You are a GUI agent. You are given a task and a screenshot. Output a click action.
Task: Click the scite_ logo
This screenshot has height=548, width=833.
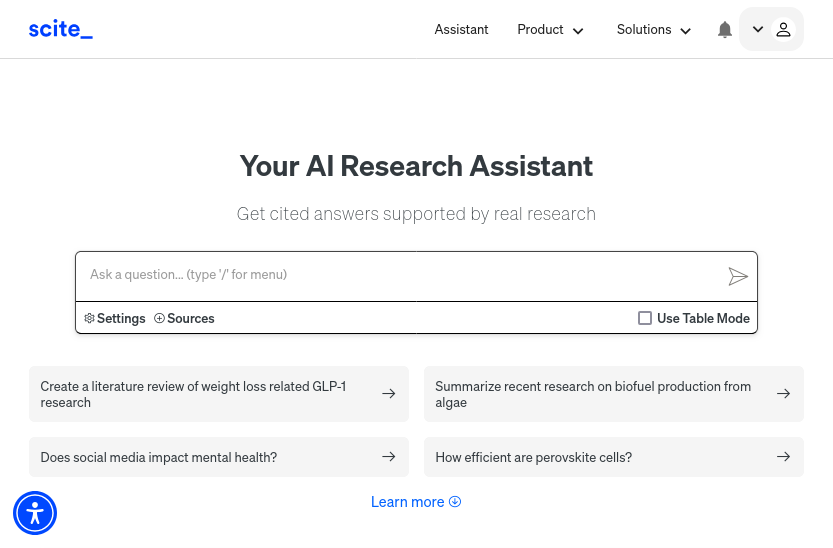(61, 29)
